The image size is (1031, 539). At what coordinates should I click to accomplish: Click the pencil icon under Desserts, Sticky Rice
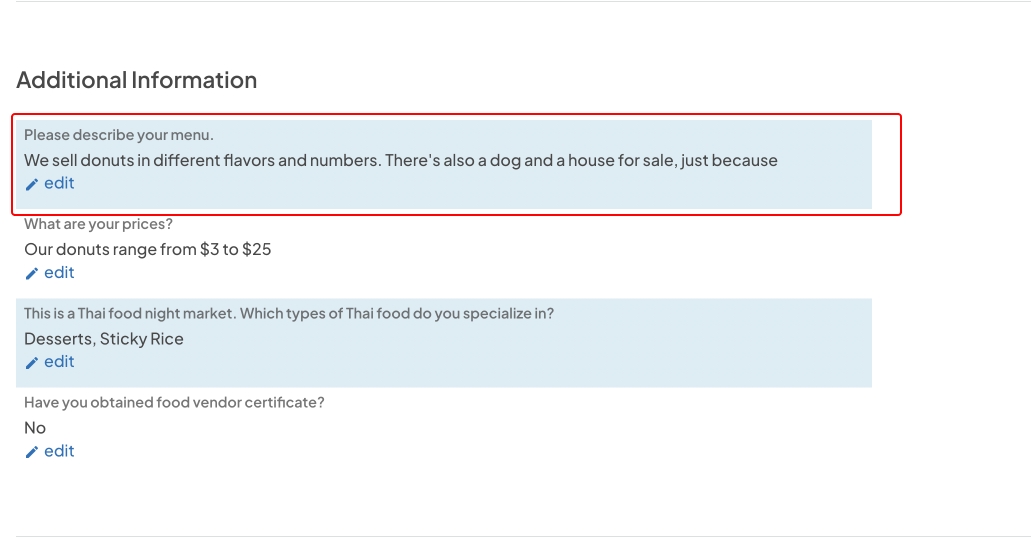pyautogui.click(x=31, y=362)
